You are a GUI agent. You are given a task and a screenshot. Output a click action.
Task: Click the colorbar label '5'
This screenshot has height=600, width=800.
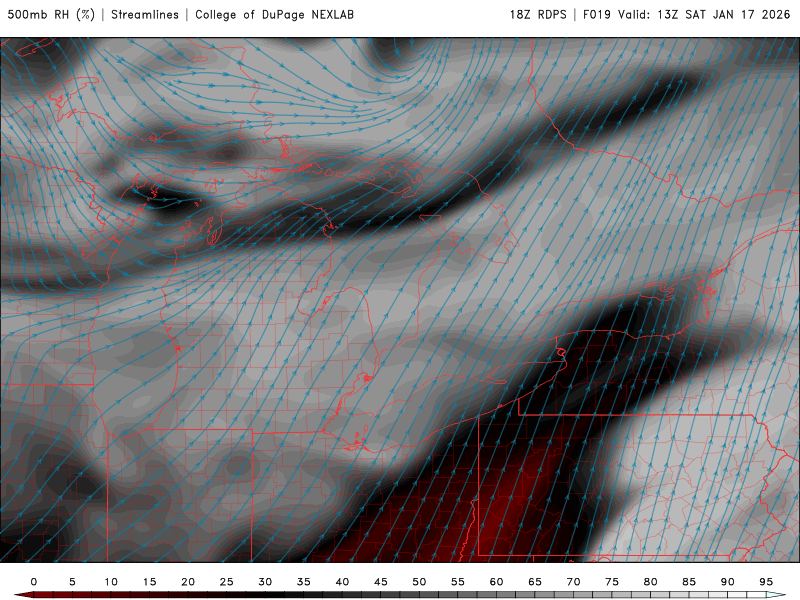(72, 582)
